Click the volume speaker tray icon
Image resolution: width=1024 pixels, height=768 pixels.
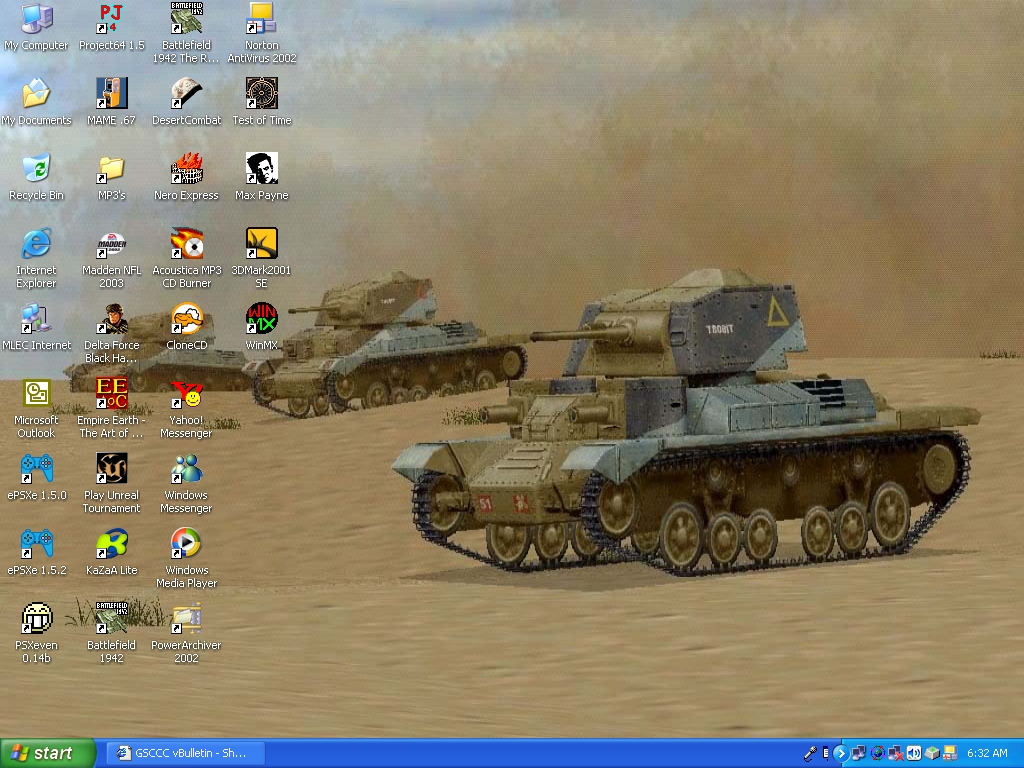point(913,754)
